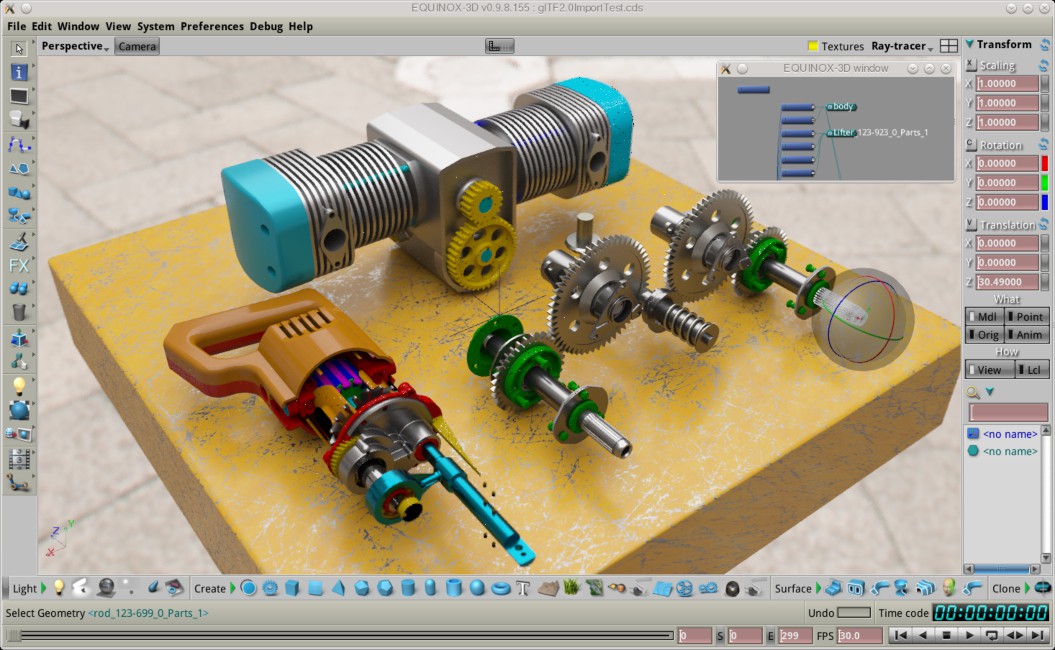The height and width of the screenshot is (650, 1055).
Task: Select the arrow pointer tool in left toolbar
Action: click(19, 48)
